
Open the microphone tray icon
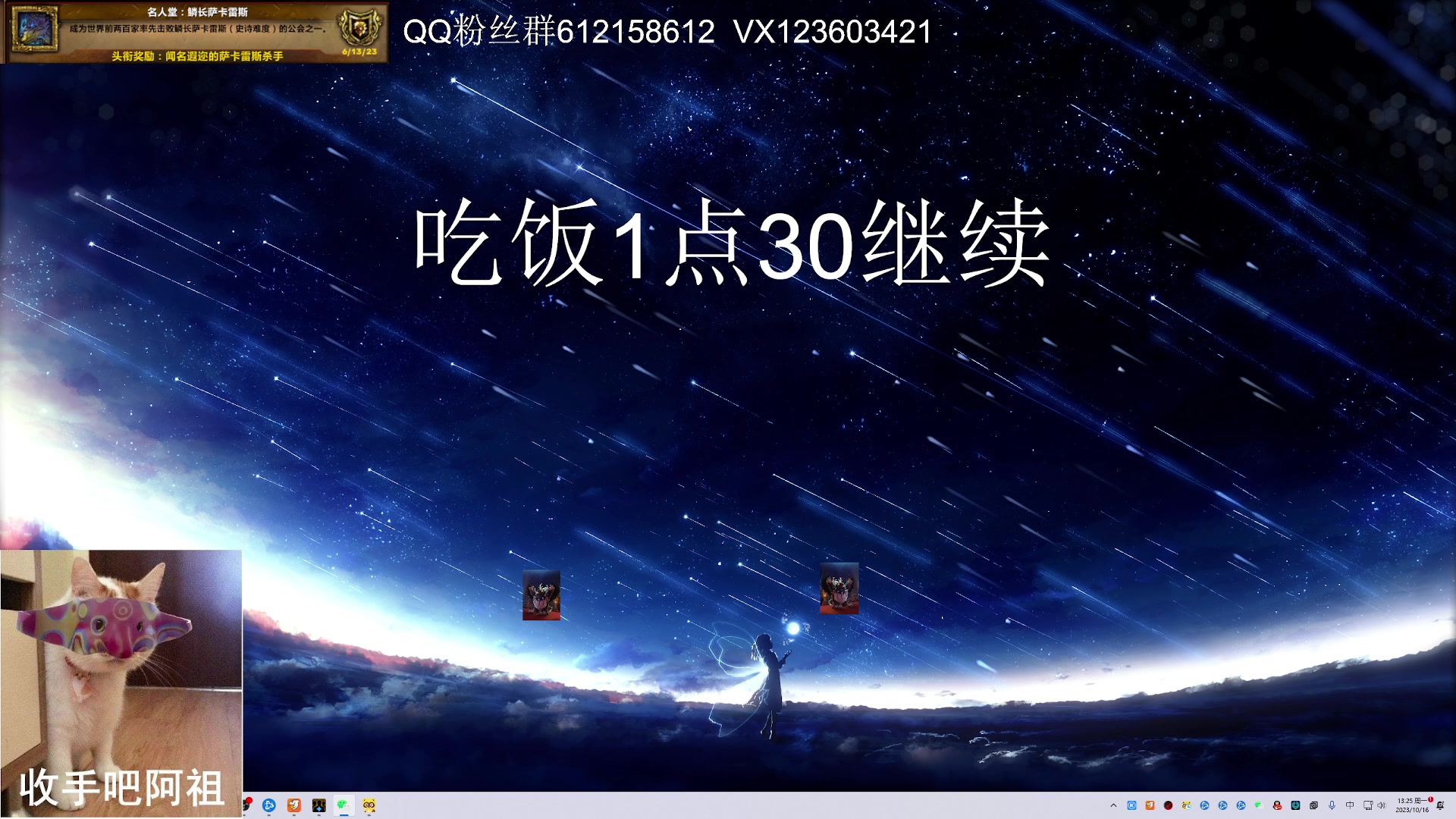pyautogui.click(x=1332, y=805)
